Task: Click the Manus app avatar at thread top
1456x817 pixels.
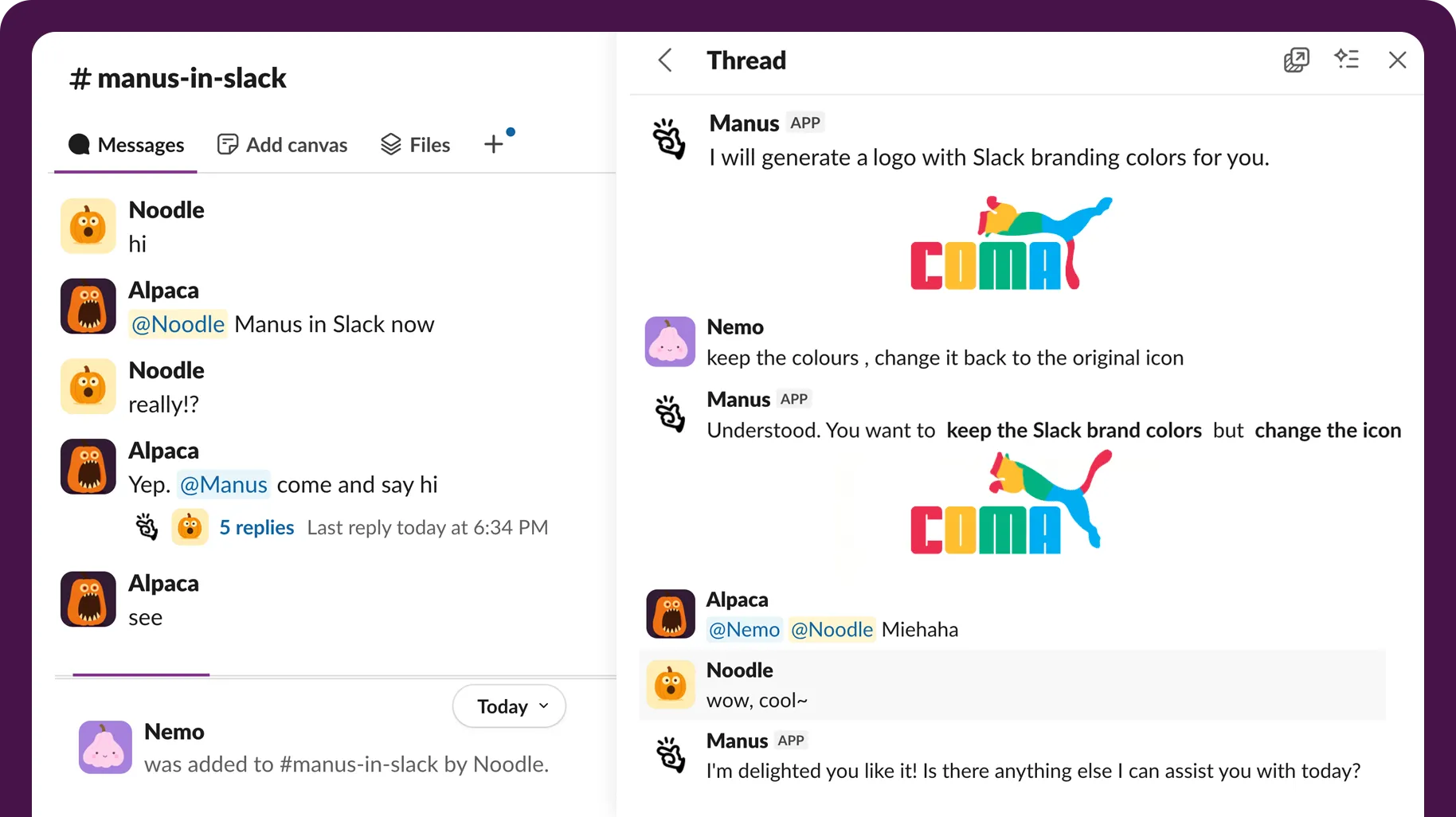Action: [x=669, y=139]
